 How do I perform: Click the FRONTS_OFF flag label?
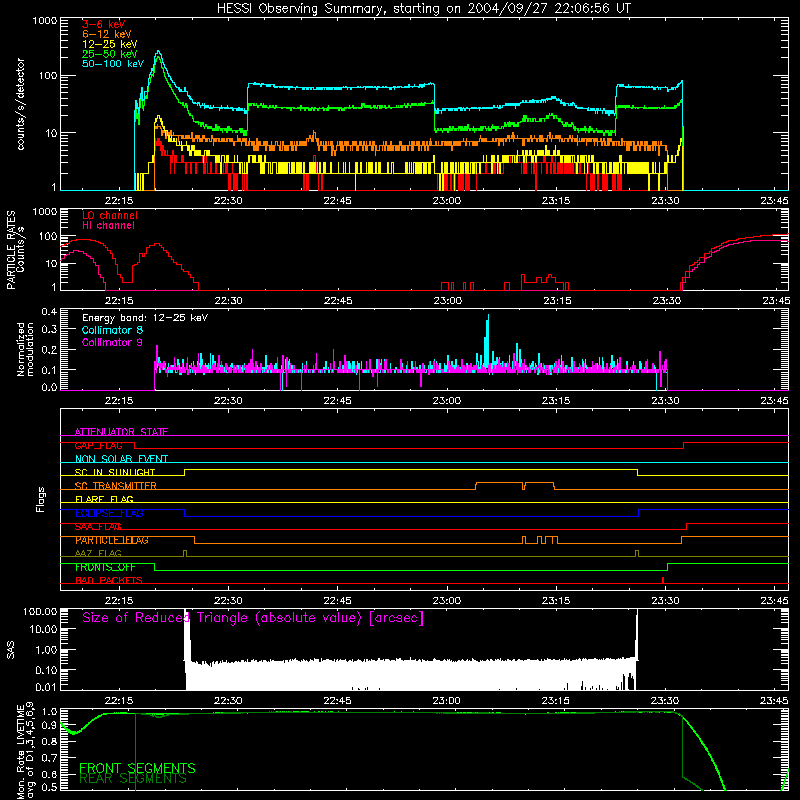point(105,567)
